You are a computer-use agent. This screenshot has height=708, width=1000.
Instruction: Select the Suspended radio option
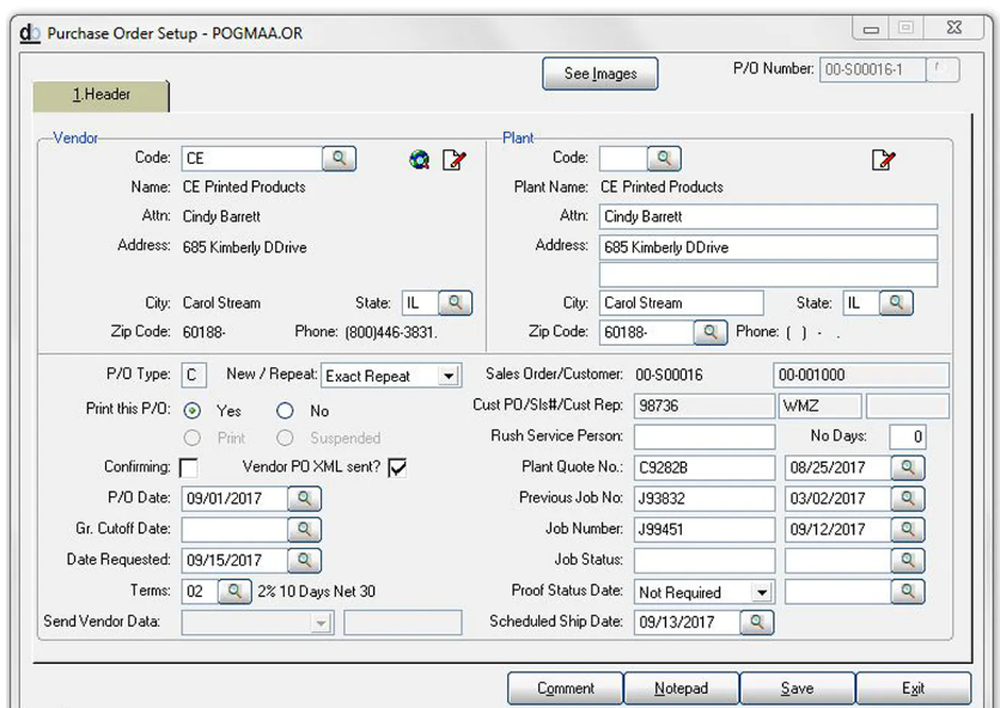[285, 438]
